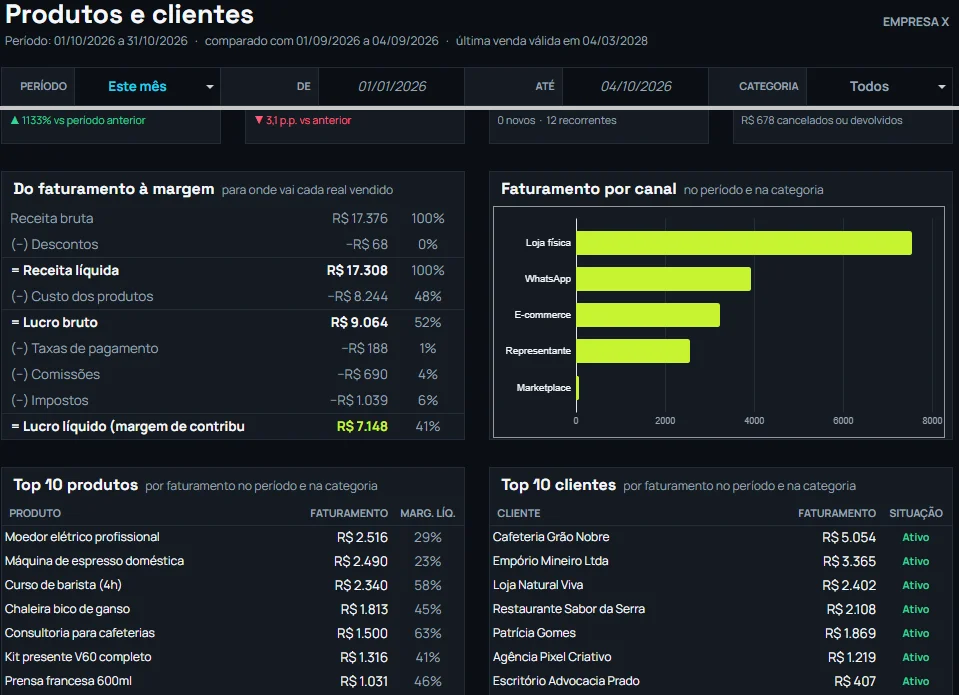Click margin 58% of Curso de barista
959x695 pixels.
[x=428, y=585]
